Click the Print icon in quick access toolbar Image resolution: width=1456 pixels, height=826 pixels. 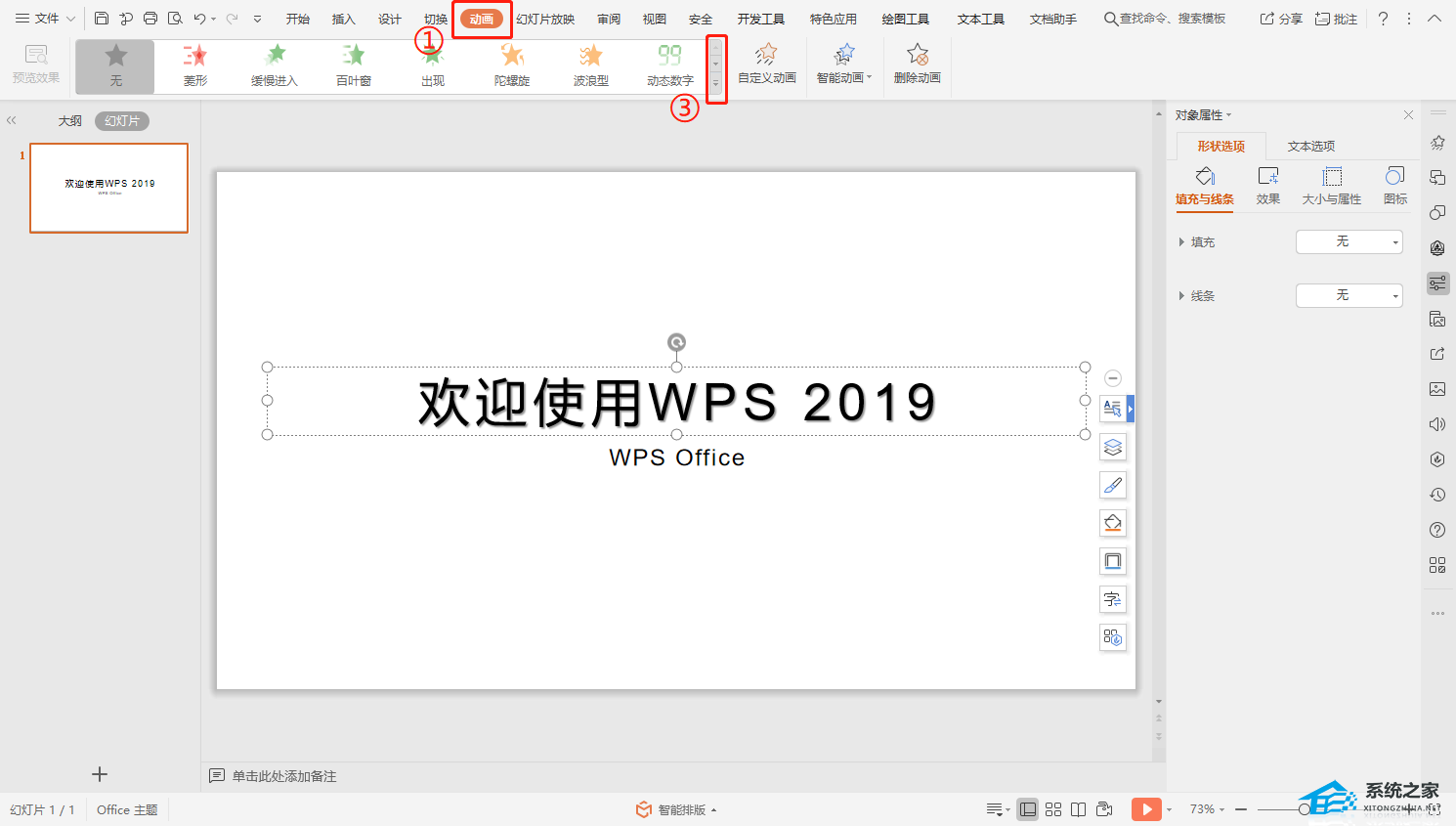coord(150,19)
